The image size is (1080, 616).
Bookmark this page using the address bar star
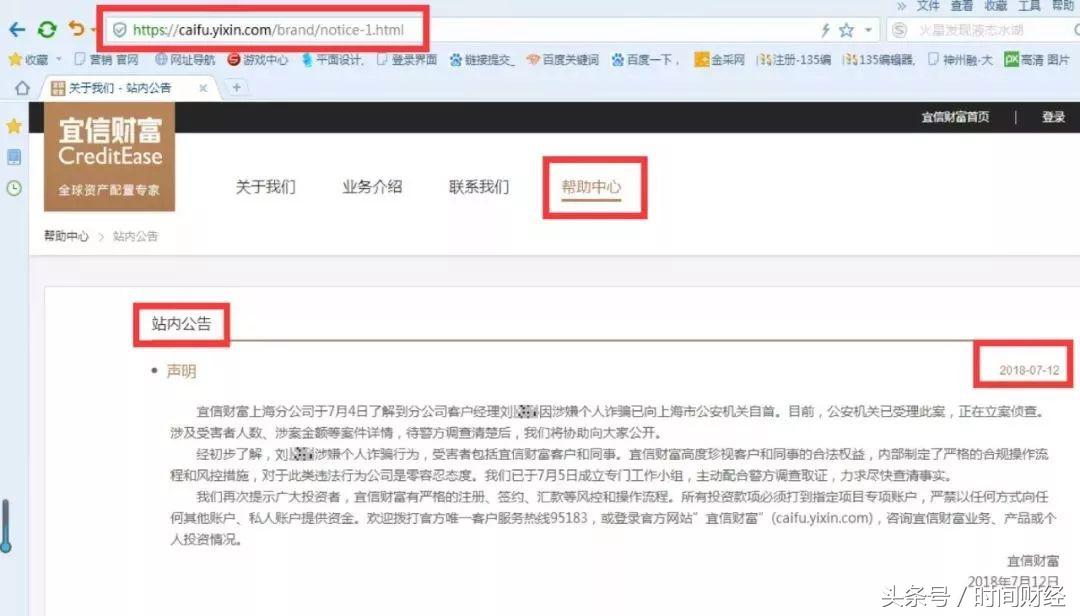tap(847, 29)
